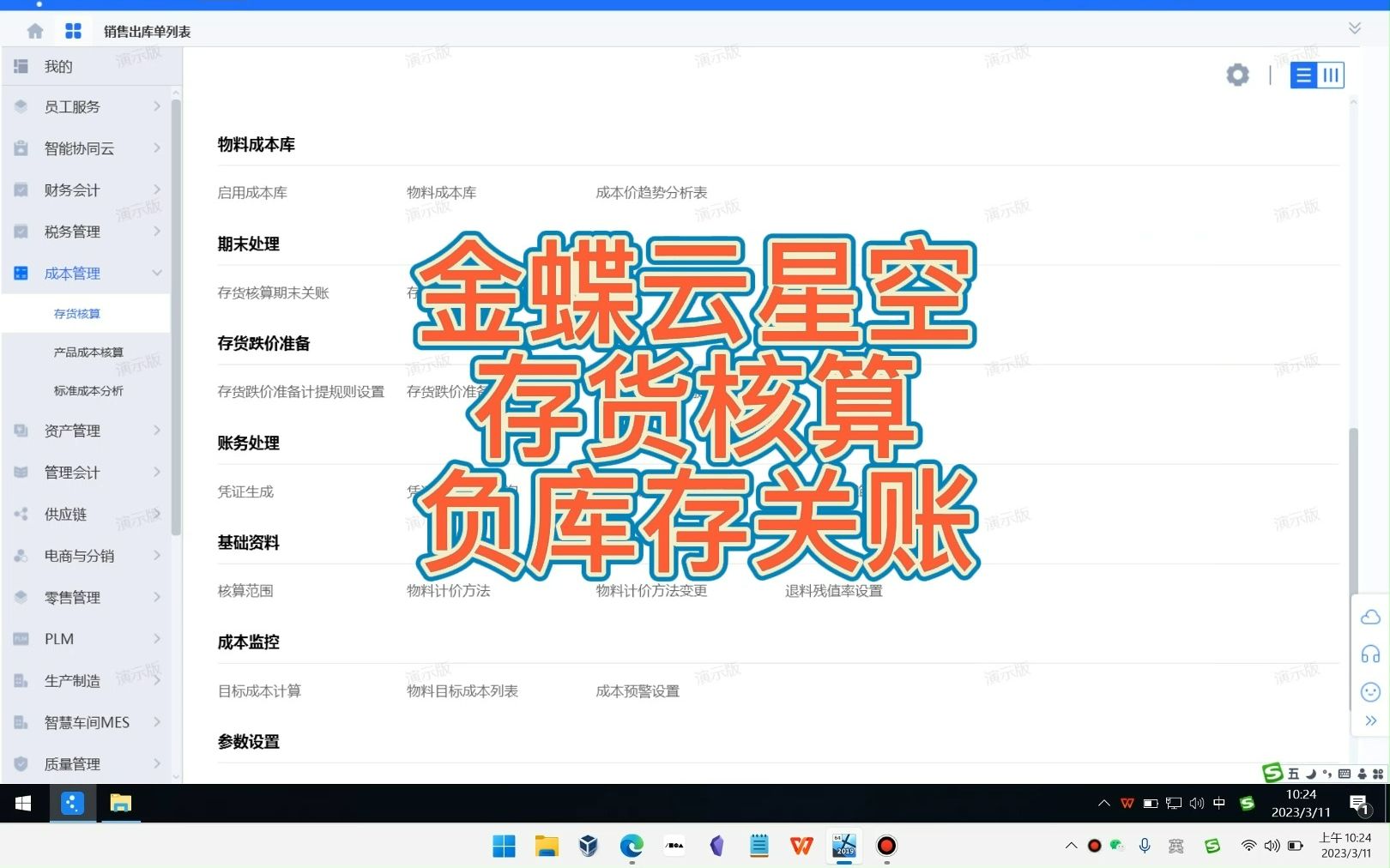Open 凭证生成 link
Viewport: 1390px width, 868px height.
click(245, 491)
